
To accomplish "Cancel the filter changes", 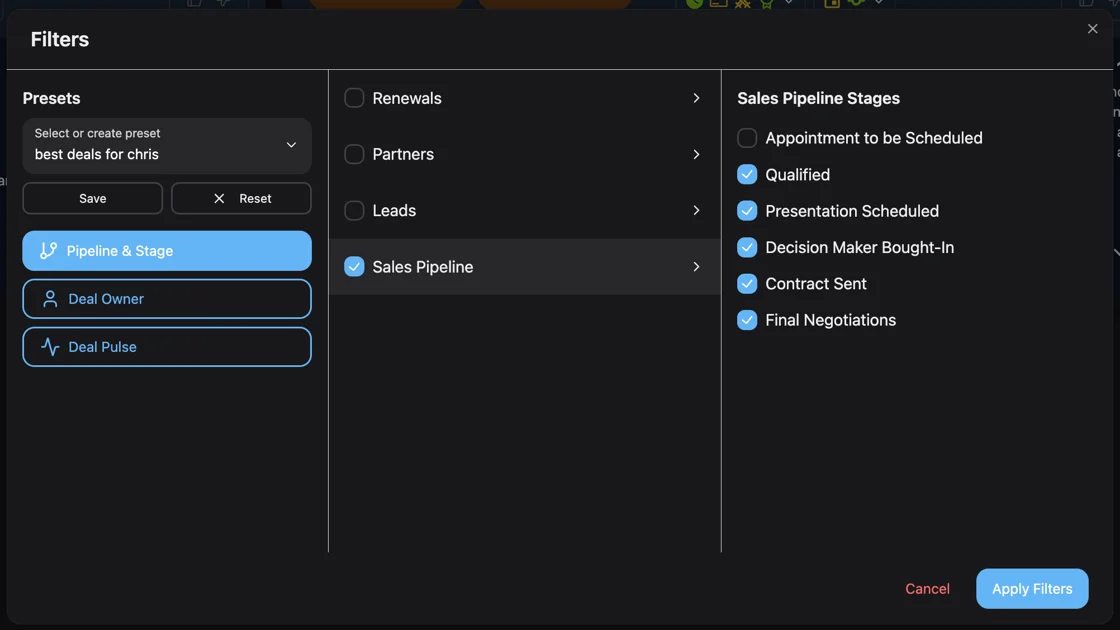I will tap(927, 588).
